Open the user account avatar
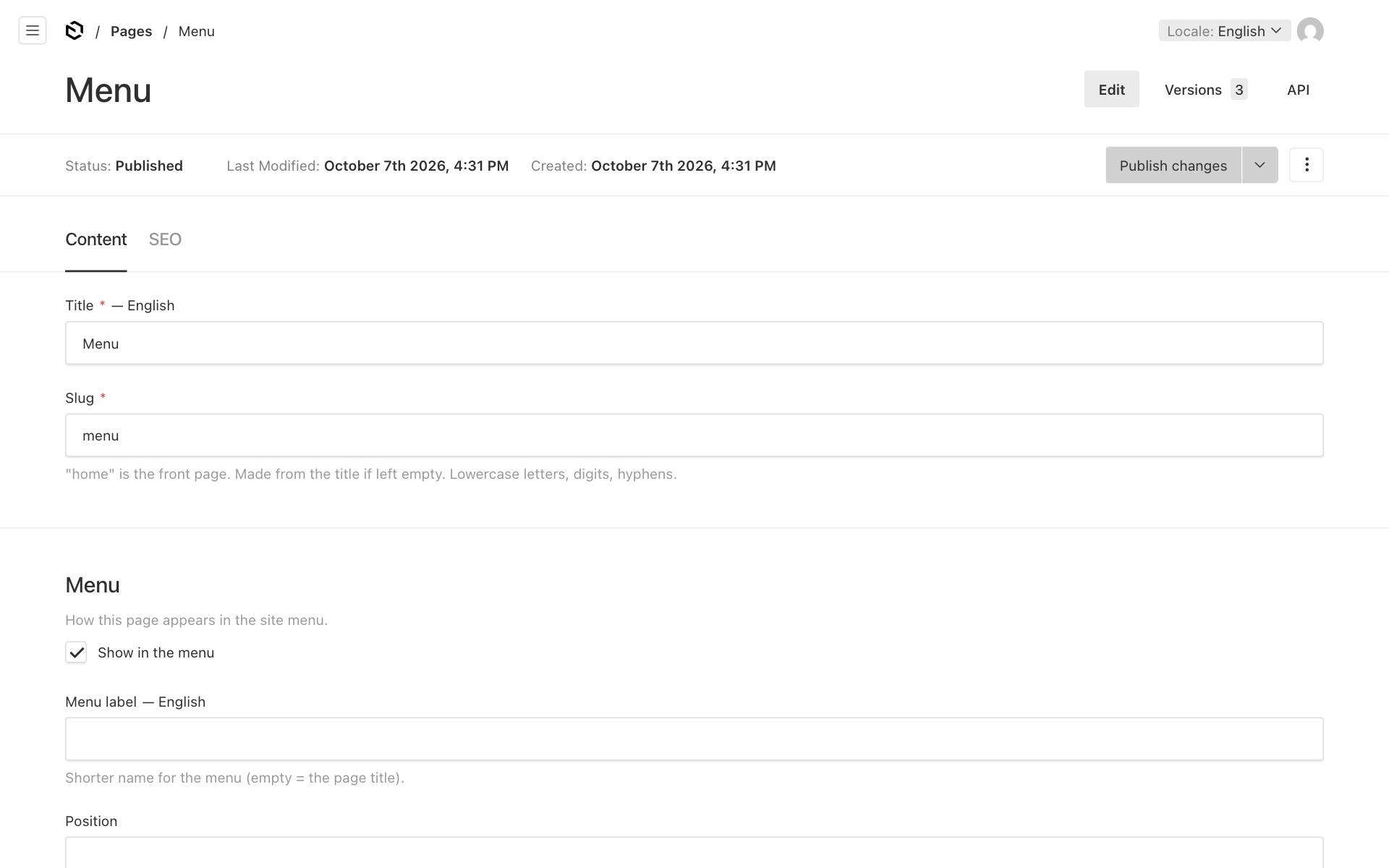 point(1310,31)
